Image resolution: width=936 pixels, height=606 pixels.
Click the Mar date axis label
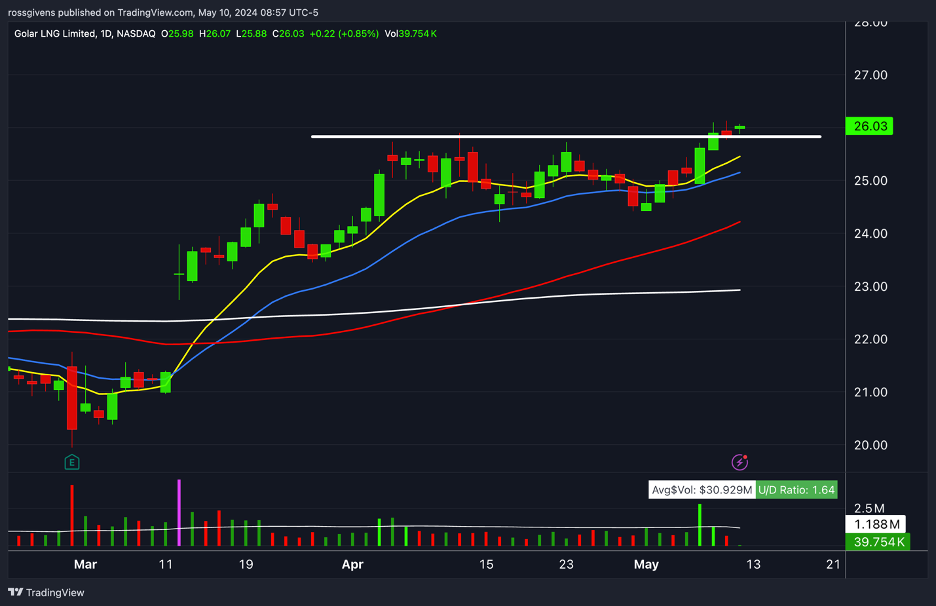point(85,564)
